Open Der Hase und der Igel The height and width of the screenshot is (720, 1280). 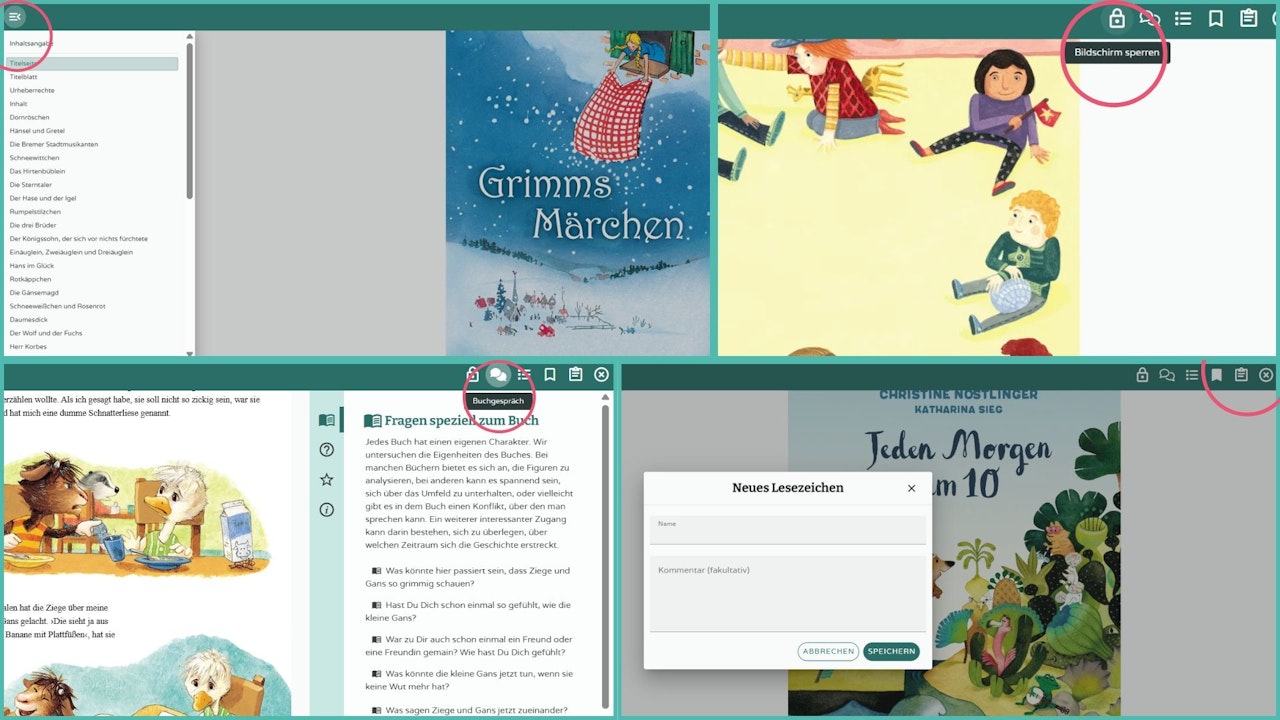coord(43,198)
